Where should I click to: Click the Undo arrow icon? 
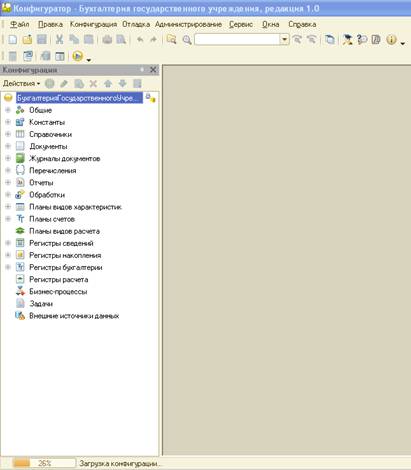click(x=140, y=39)
